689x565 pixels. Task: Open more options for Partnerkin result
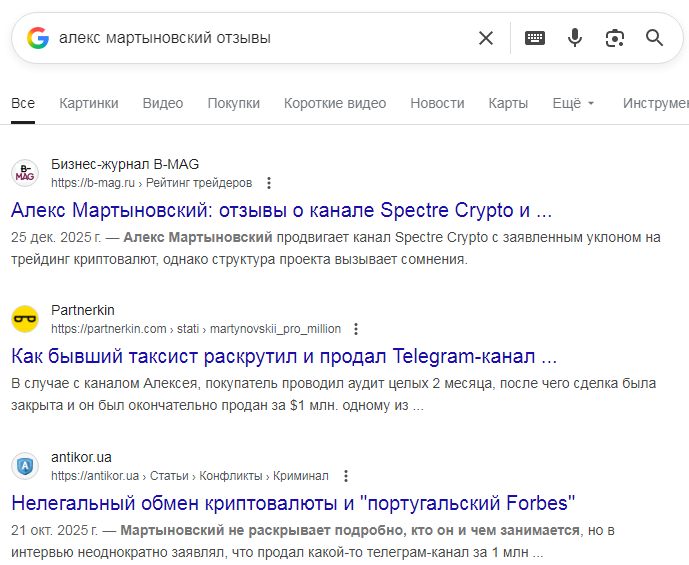click(x=356, y=329)
